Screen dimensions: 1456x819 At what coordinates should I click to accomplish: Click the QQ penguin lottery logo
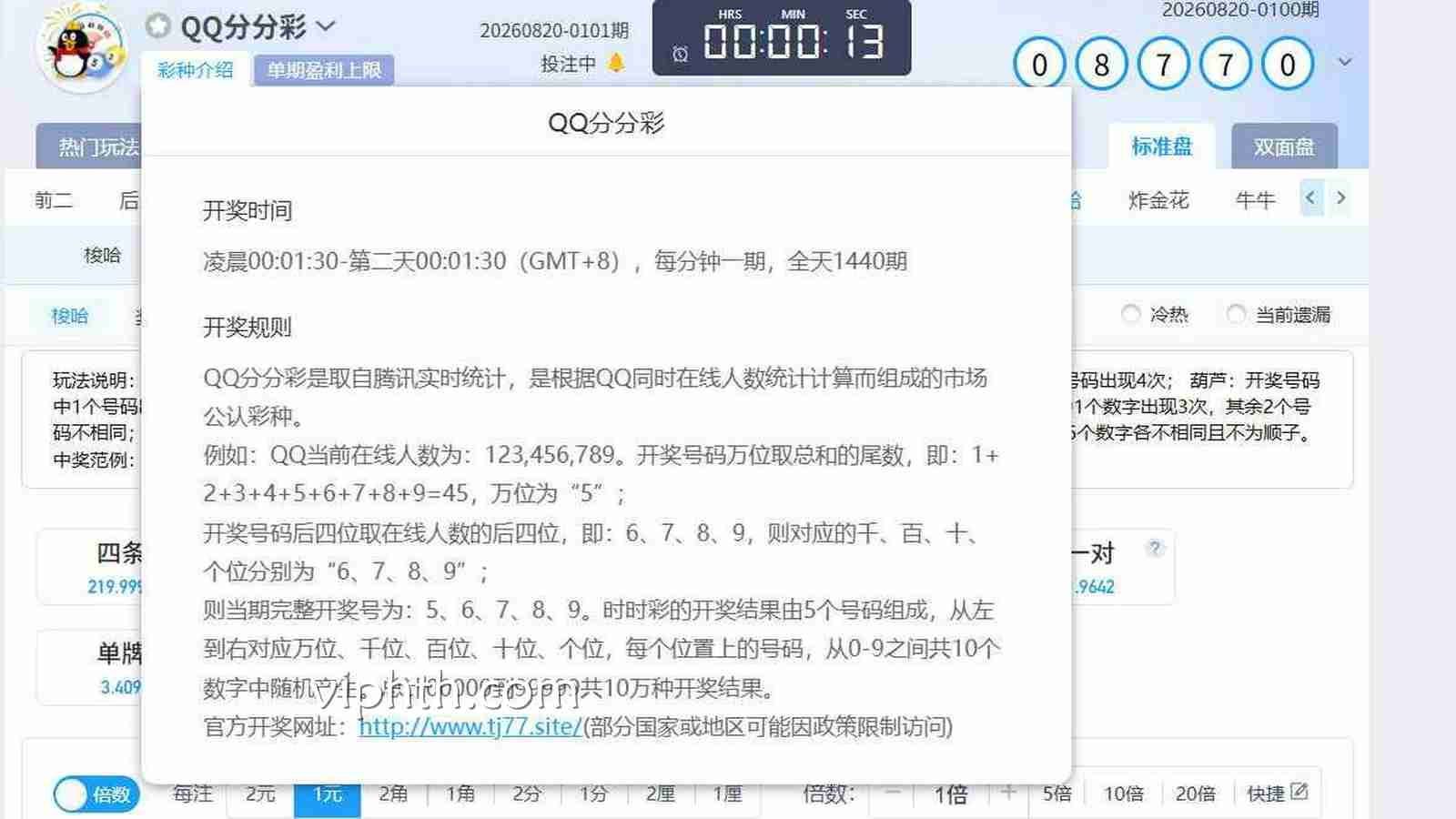coord(81,46)
